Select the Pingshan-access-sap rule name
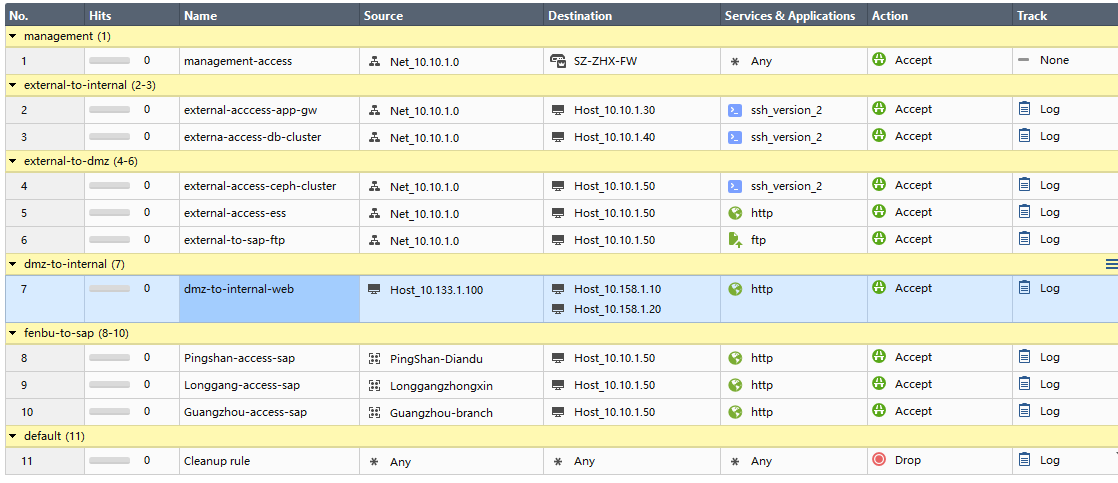Viewport: 1118px width, 483px height. pyautogui.click(x=242, y=358)
